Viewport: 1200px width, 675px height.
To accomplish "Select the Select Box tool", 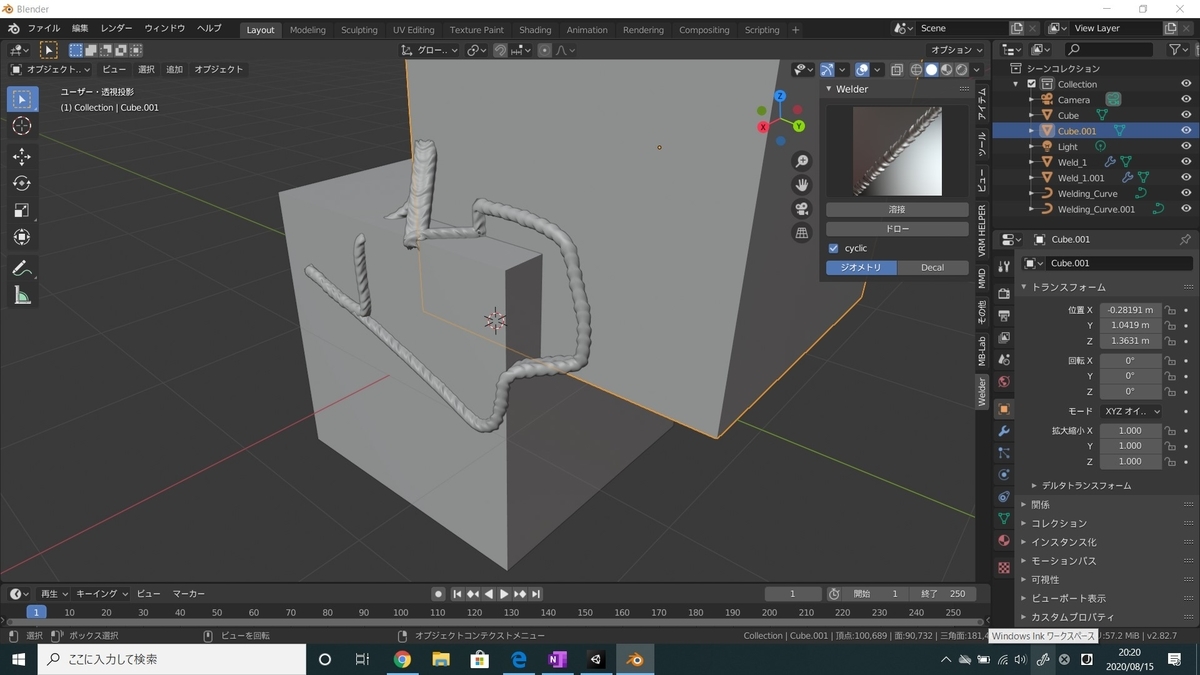I will 22,99.
